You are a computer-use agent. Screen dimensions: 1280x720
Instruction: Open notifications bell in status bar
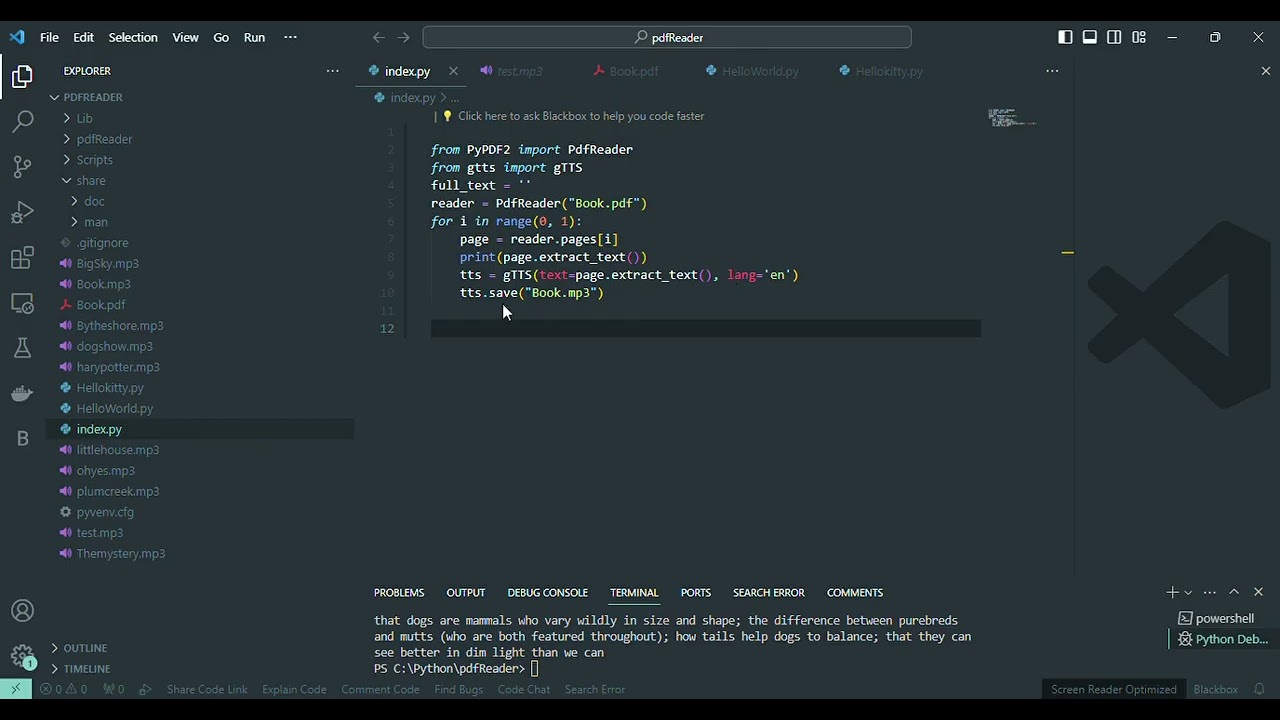1259,689
